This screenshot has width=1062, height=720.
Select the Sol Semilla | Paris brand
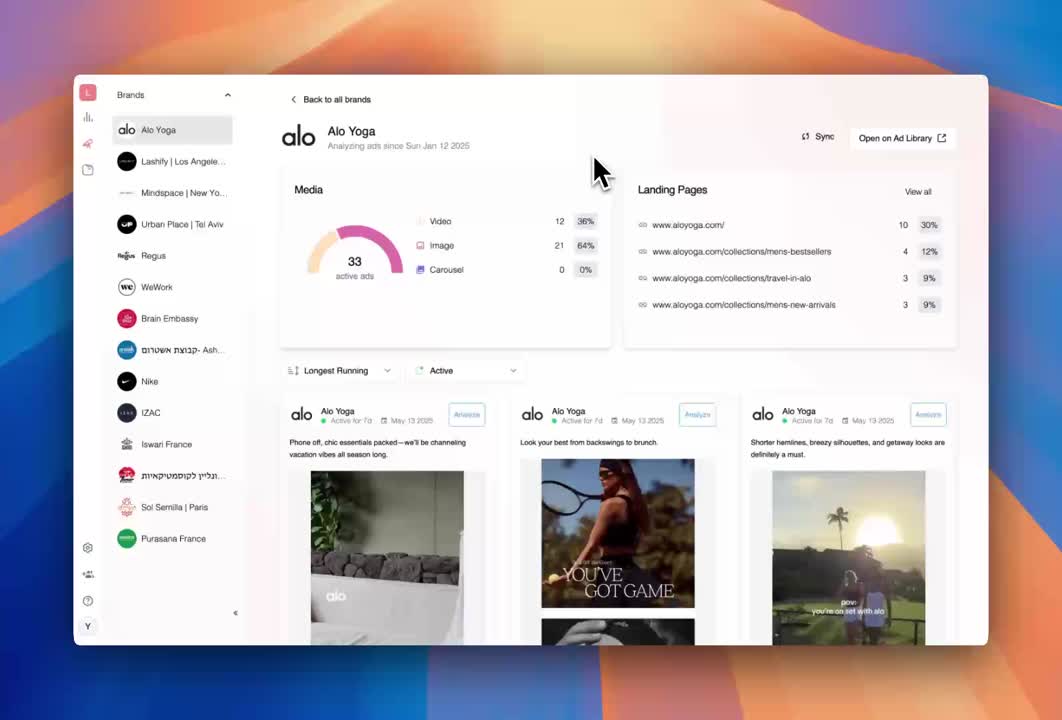[172, 507]
